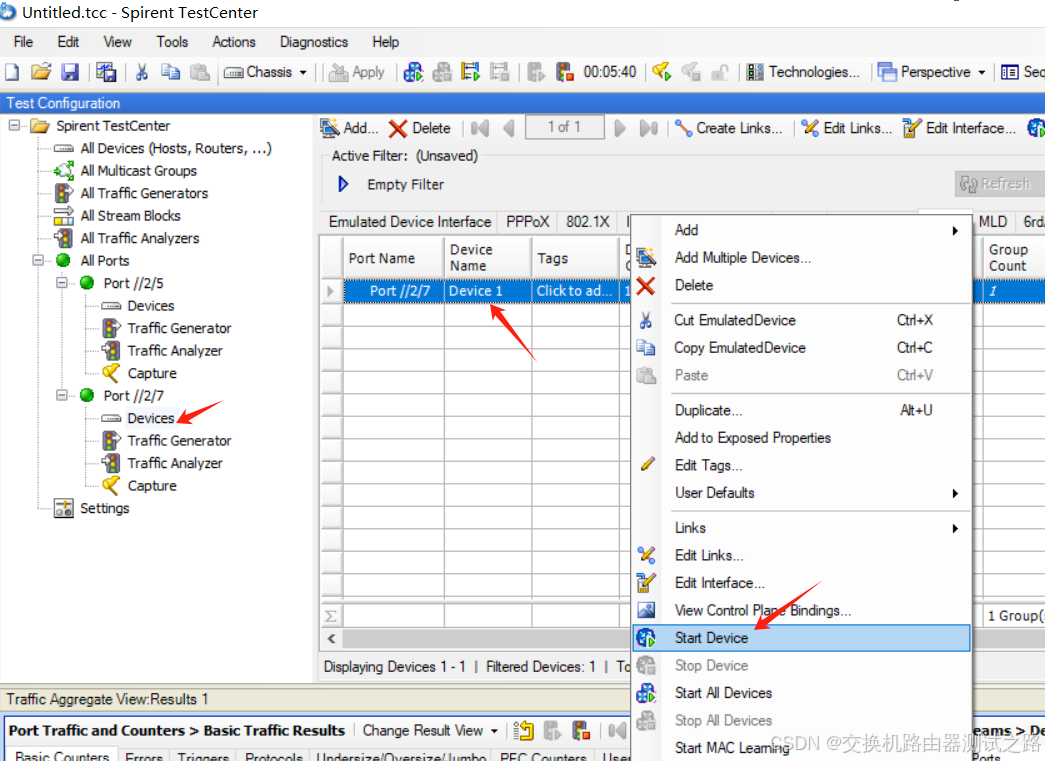Screen dimensions: 1045x761
Task: Open the Chassis dropdown arrow
Action: click(x=303, y=72)
